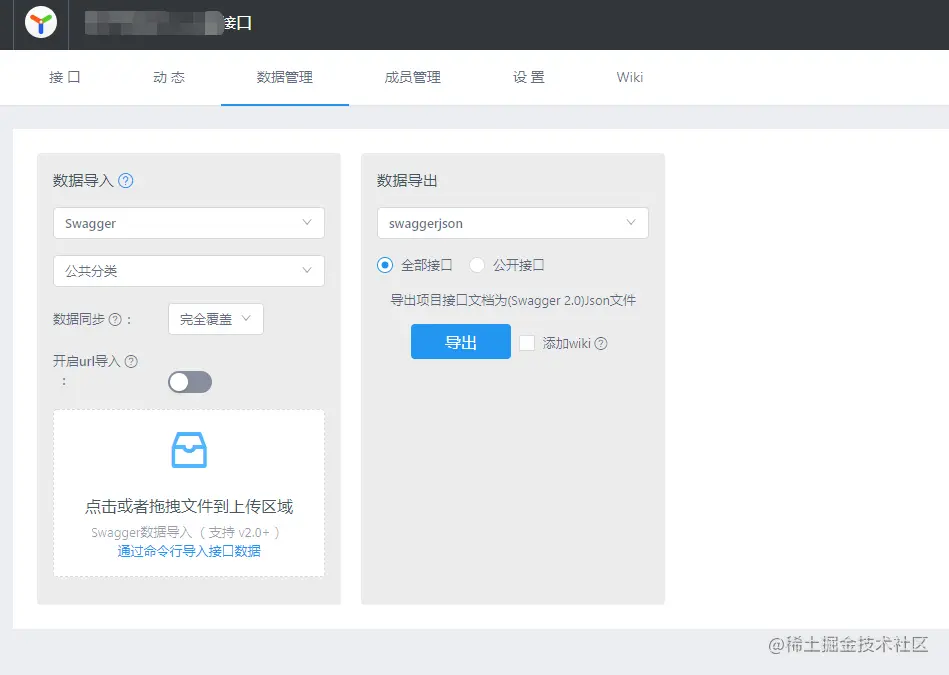Viewport: 949px width, 675px height.
Task: Open the 数据导入 help question icon
Action: tap(125, 180)
